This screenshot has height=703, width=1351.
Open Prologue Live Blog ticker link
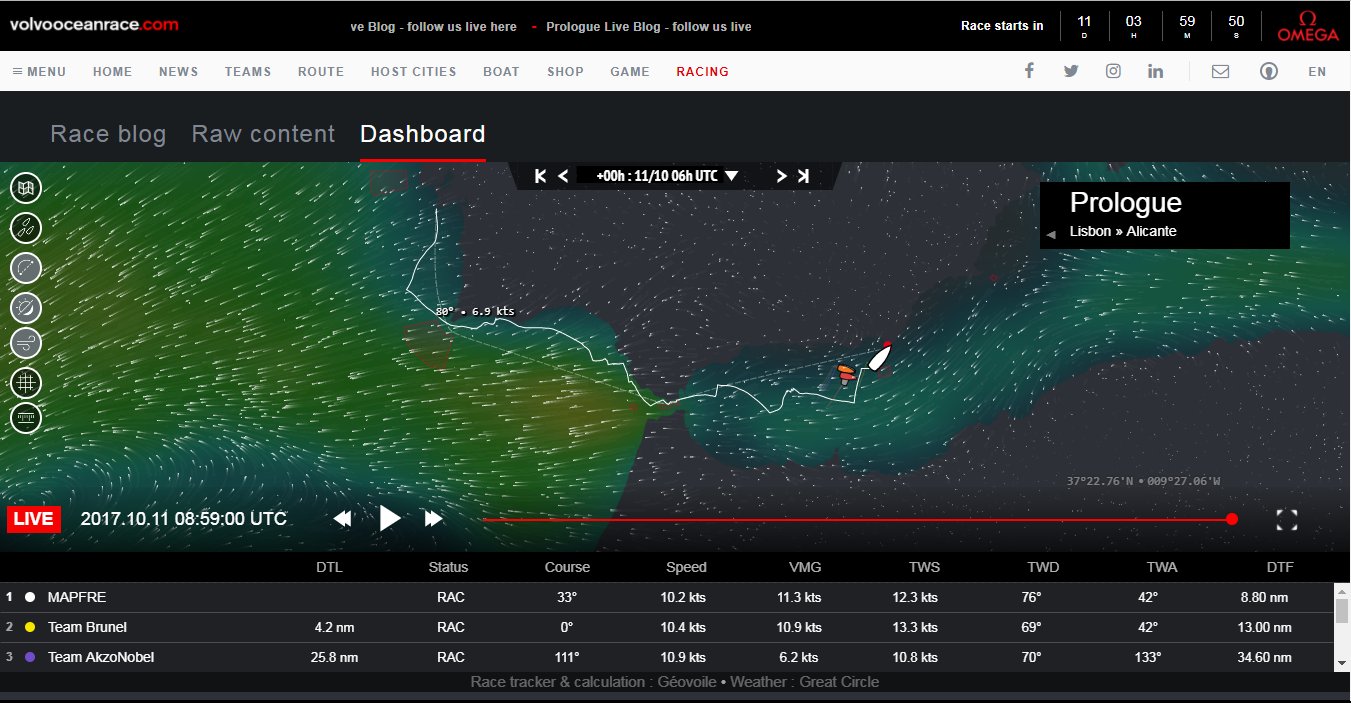tap(649, 27)
